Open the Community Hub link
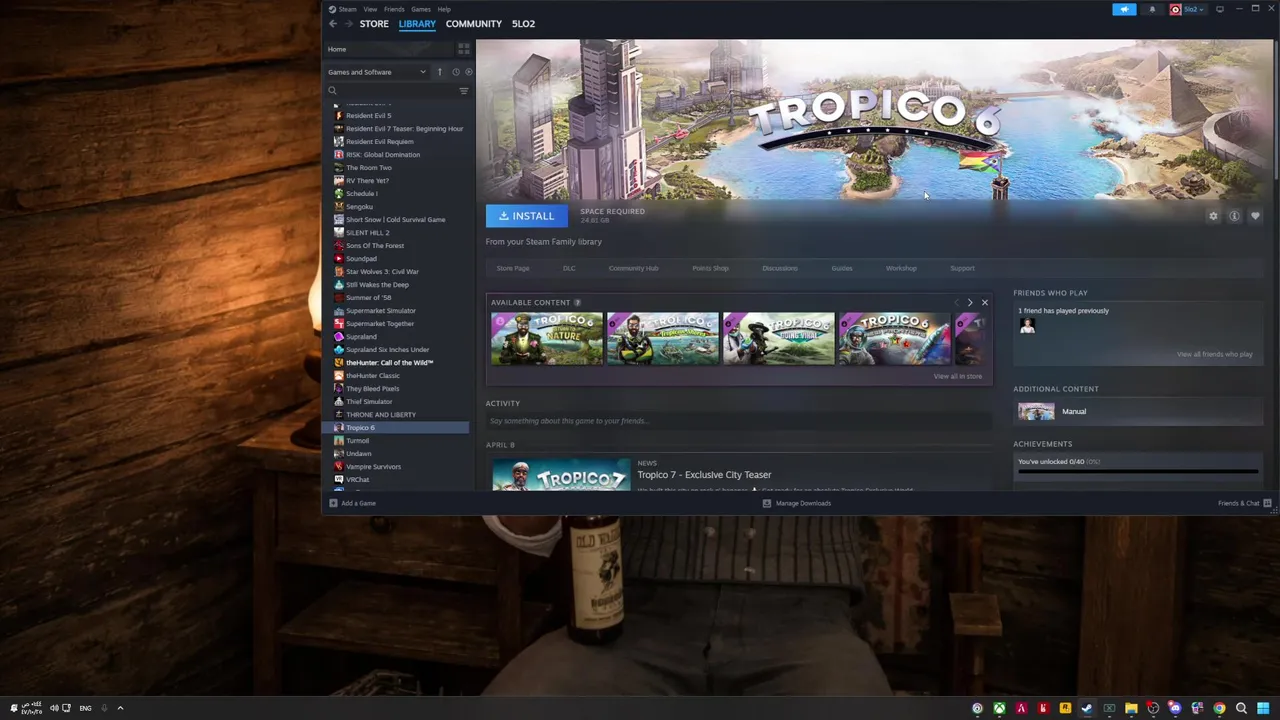 click(633, 268)
